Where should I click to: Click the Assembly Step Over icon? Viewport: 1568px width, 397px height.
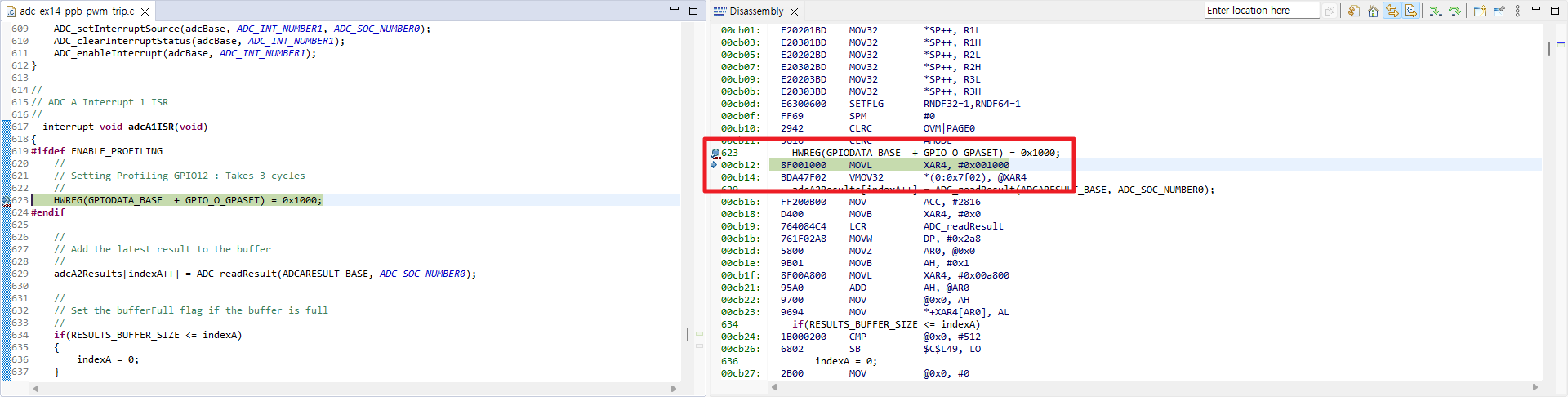click(1454, 11)
